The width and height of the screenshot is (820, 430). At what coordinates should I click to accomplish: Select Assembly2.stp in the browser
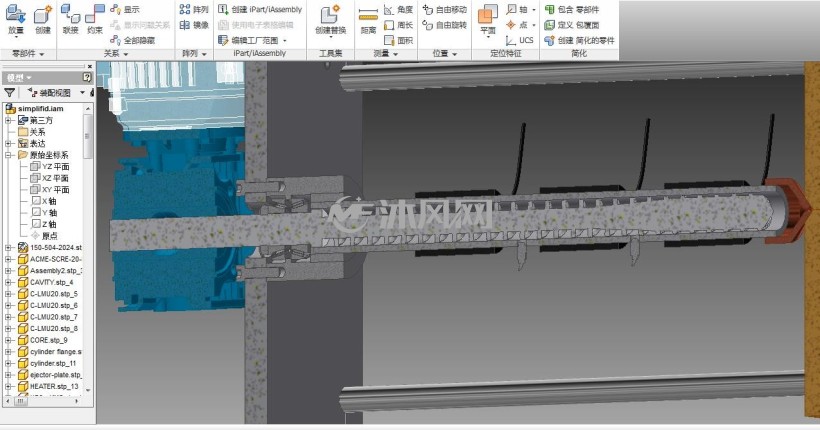tap(50, 270)
